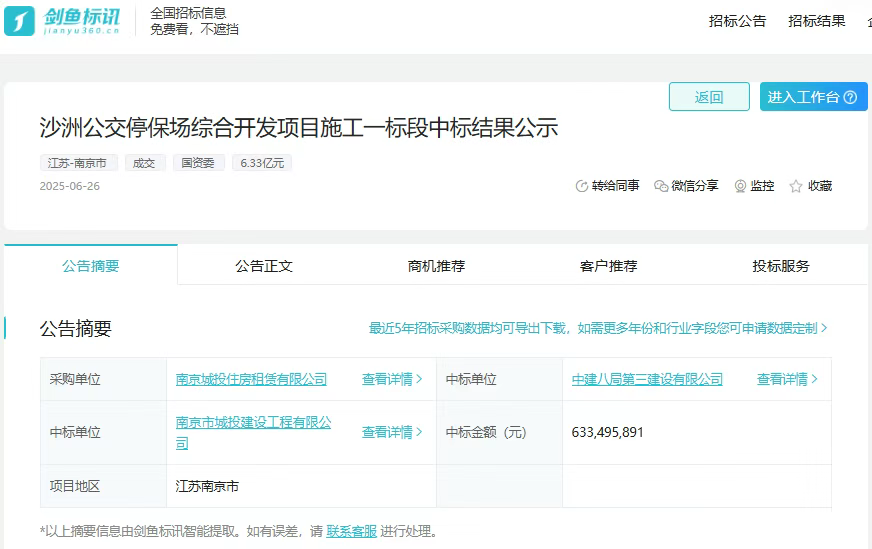Expand 查看详情 for 南京城投住房租赁有限公司
This screenshot has width=872, height=549.
click(x=392, y=379)
